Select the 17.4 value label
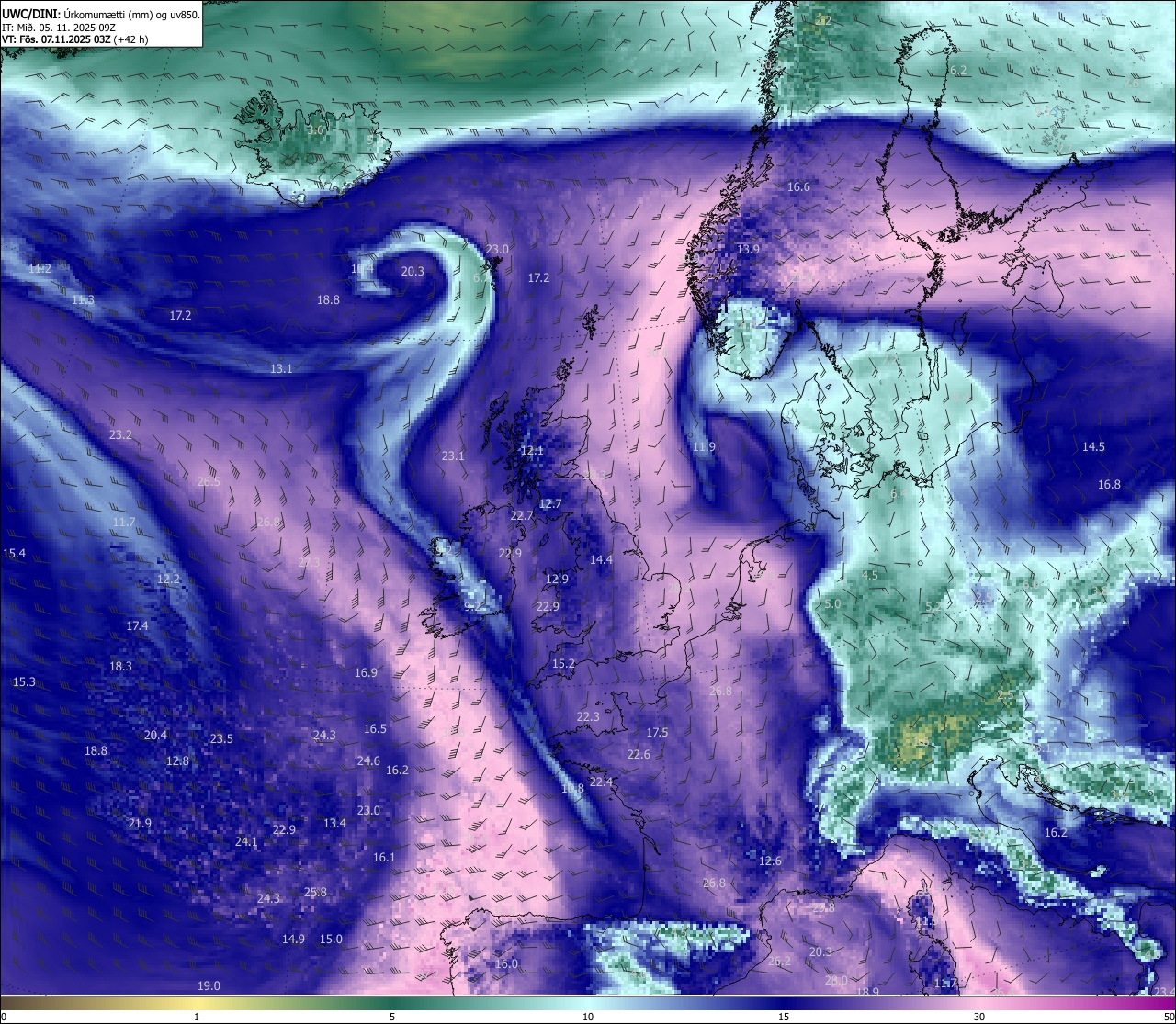The height and width of the screenshot is (1024, 1176). (137, 626)
